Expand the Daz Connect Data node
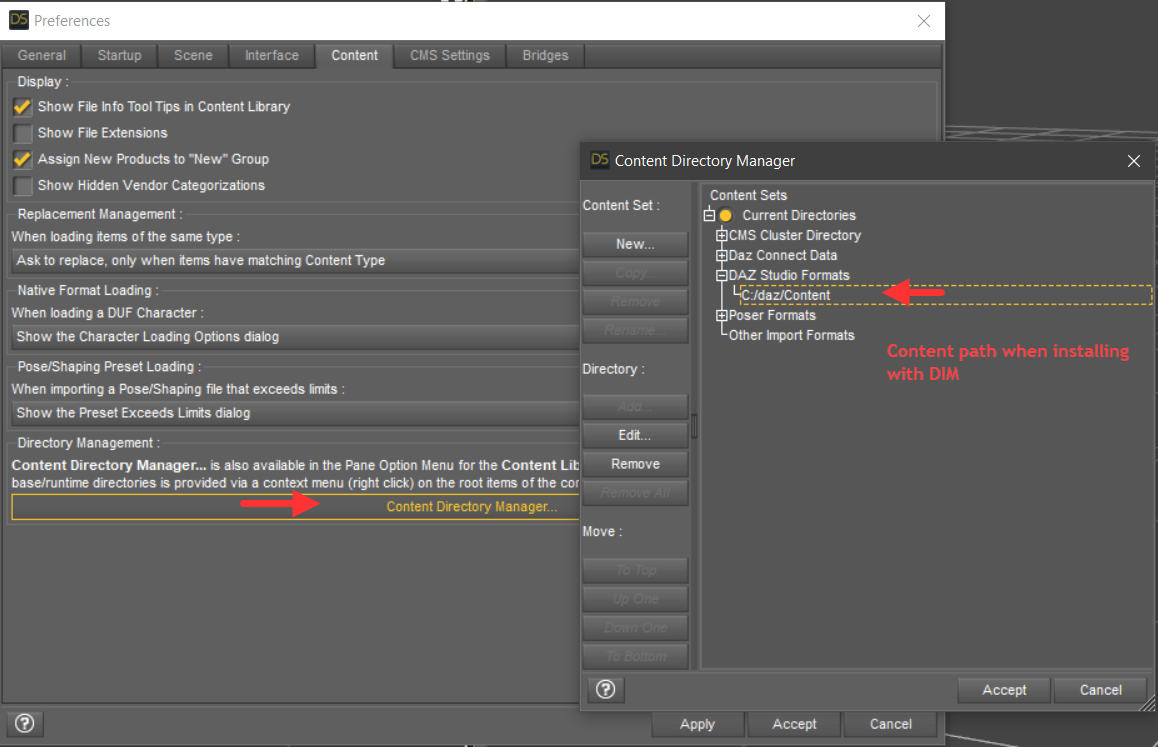This screenshot has width=1158, height=747. [x=722, y=255]
